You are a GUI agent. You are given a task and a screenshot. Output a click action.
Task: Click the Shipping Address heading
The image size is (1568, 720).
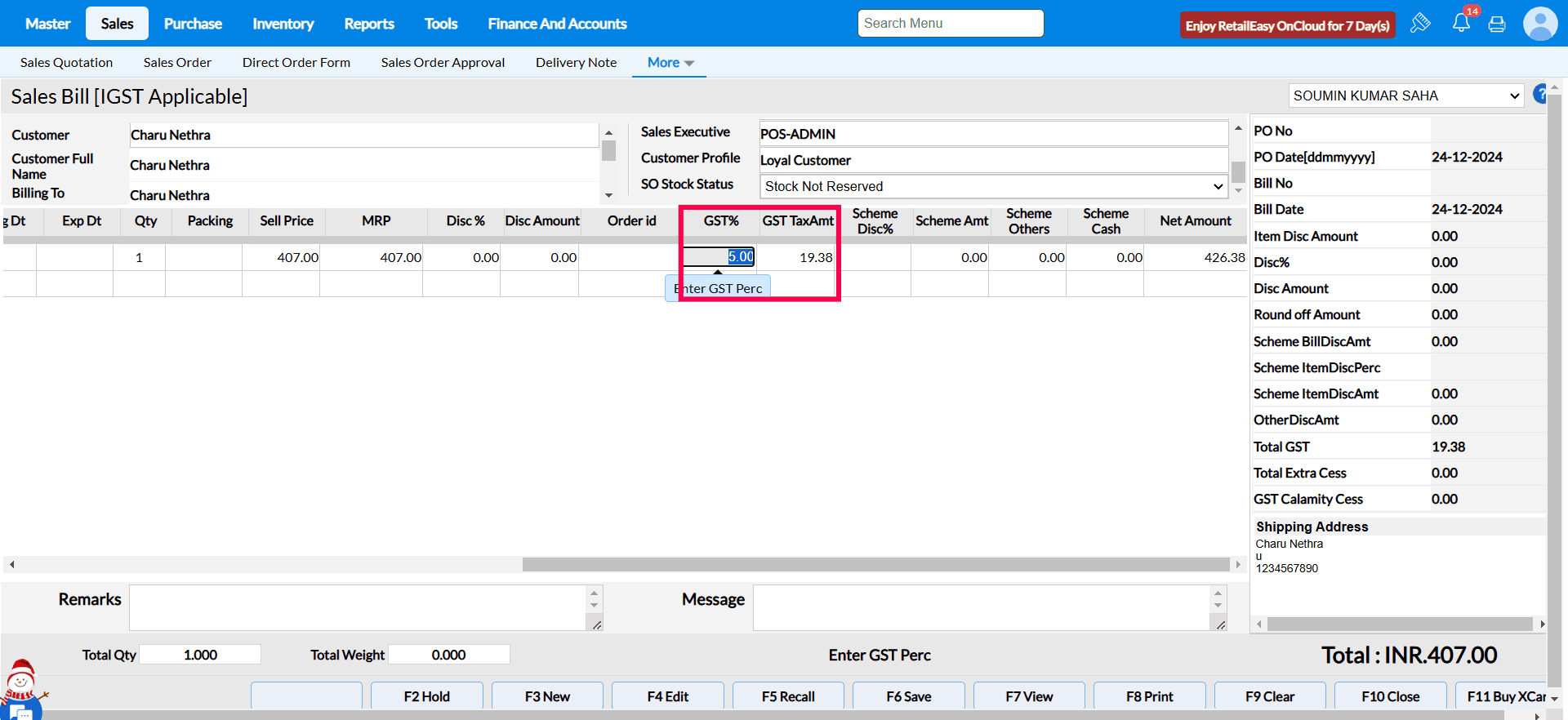pyautogui.click(x=1312, y=527)
